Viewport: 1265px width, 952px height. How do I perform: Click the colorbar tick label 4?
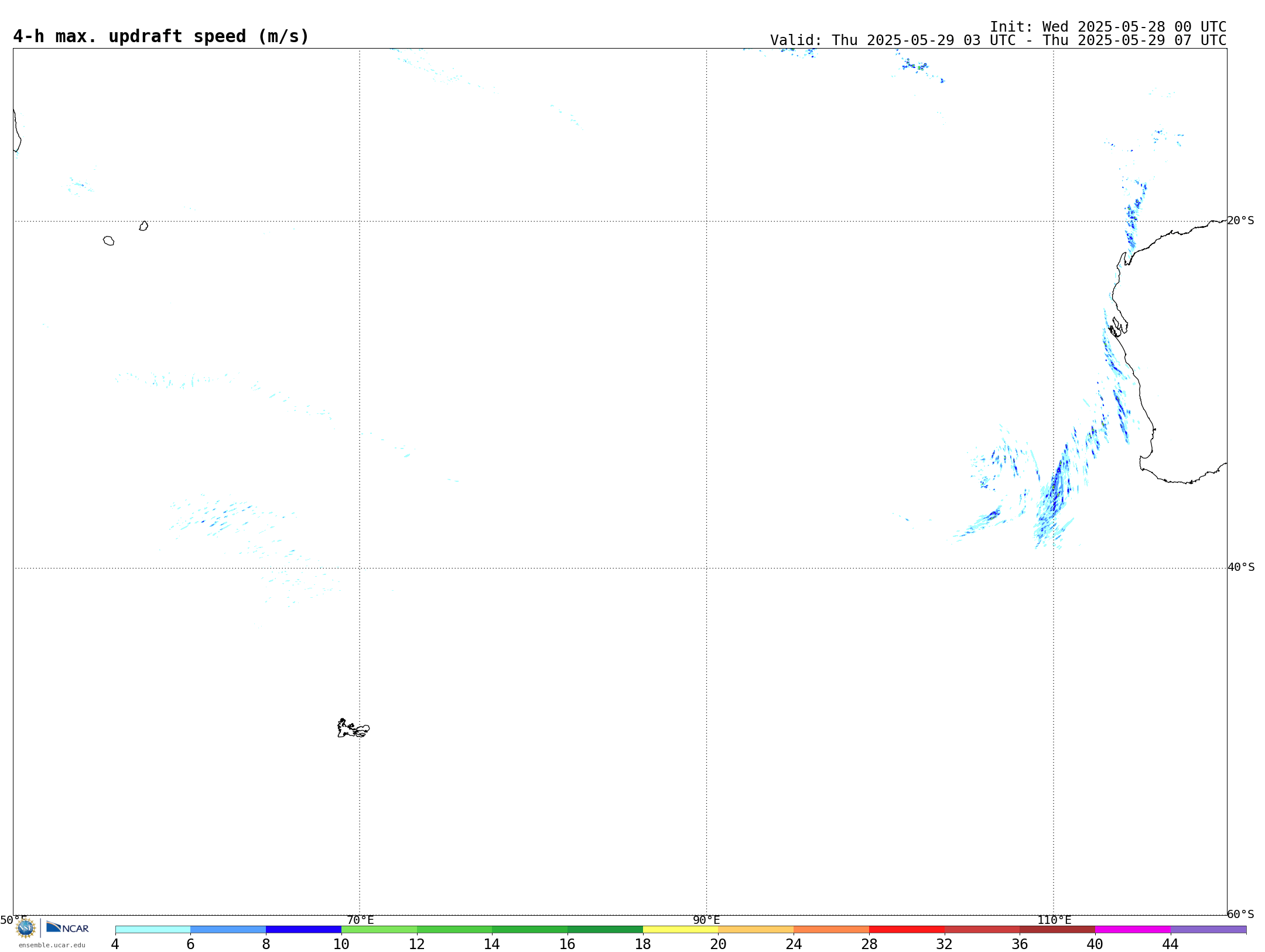(x=115, y=944)
